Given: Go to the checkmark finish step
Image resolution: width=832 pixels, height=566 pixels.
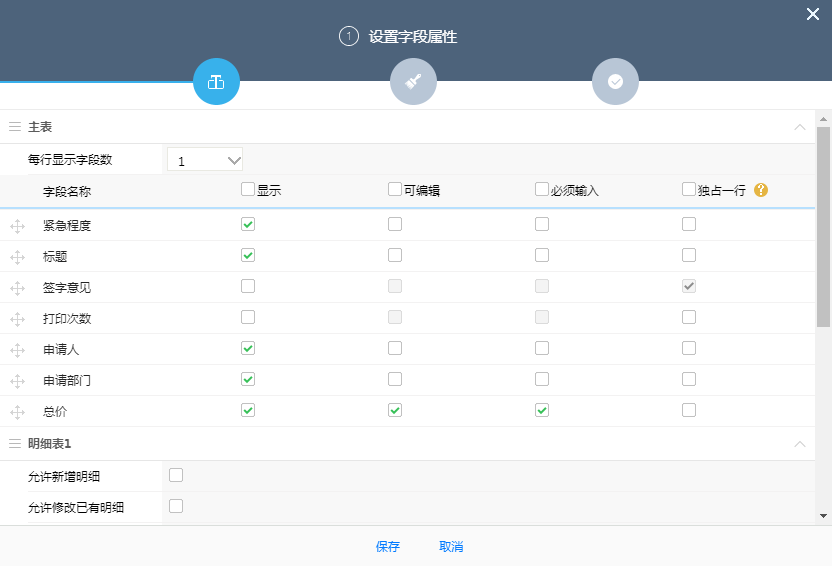Looking at the screenshot, I should (x=615, y=82).
